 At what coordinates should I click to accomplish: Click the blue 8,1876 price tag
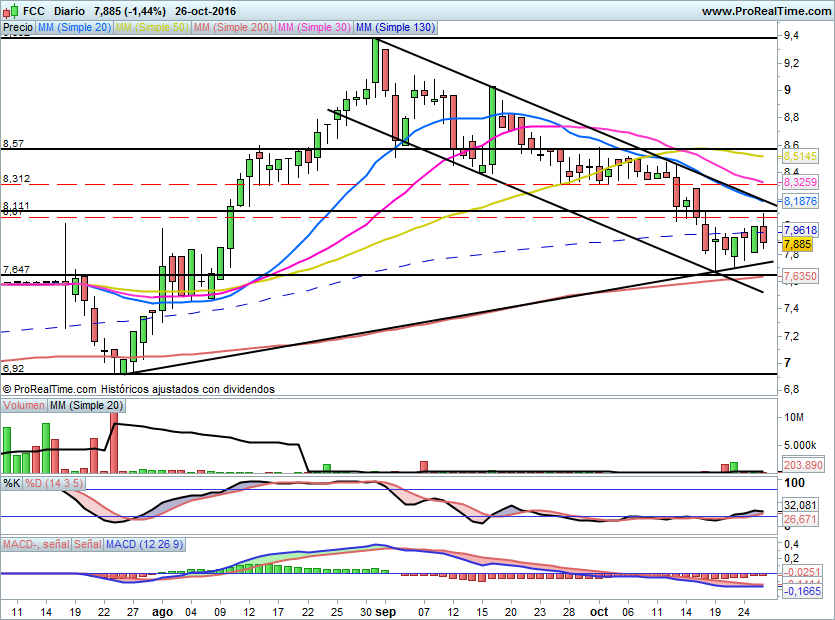tap(800, 201)
